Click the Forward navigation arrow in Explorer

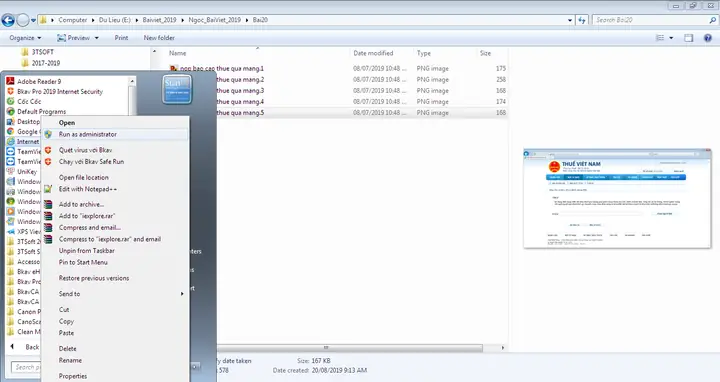point(22,20)
